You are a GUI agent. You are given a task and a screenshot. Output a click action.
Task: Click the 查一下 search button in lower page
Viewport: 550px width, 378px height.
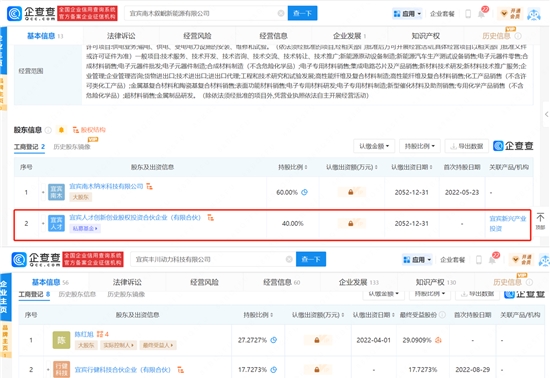[x=311, y=259]
